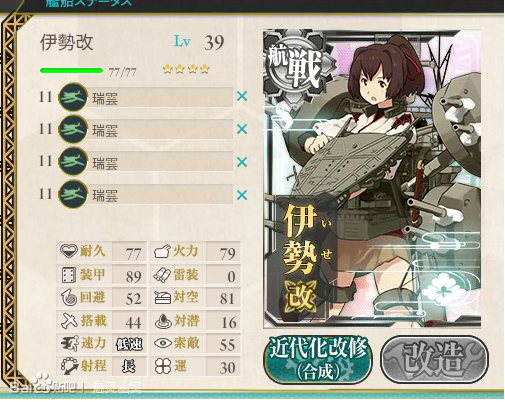Viewport: 505px width, 402px height.
Task: Click the second slot seaplane icon
Action: click(x=73, y=129)
